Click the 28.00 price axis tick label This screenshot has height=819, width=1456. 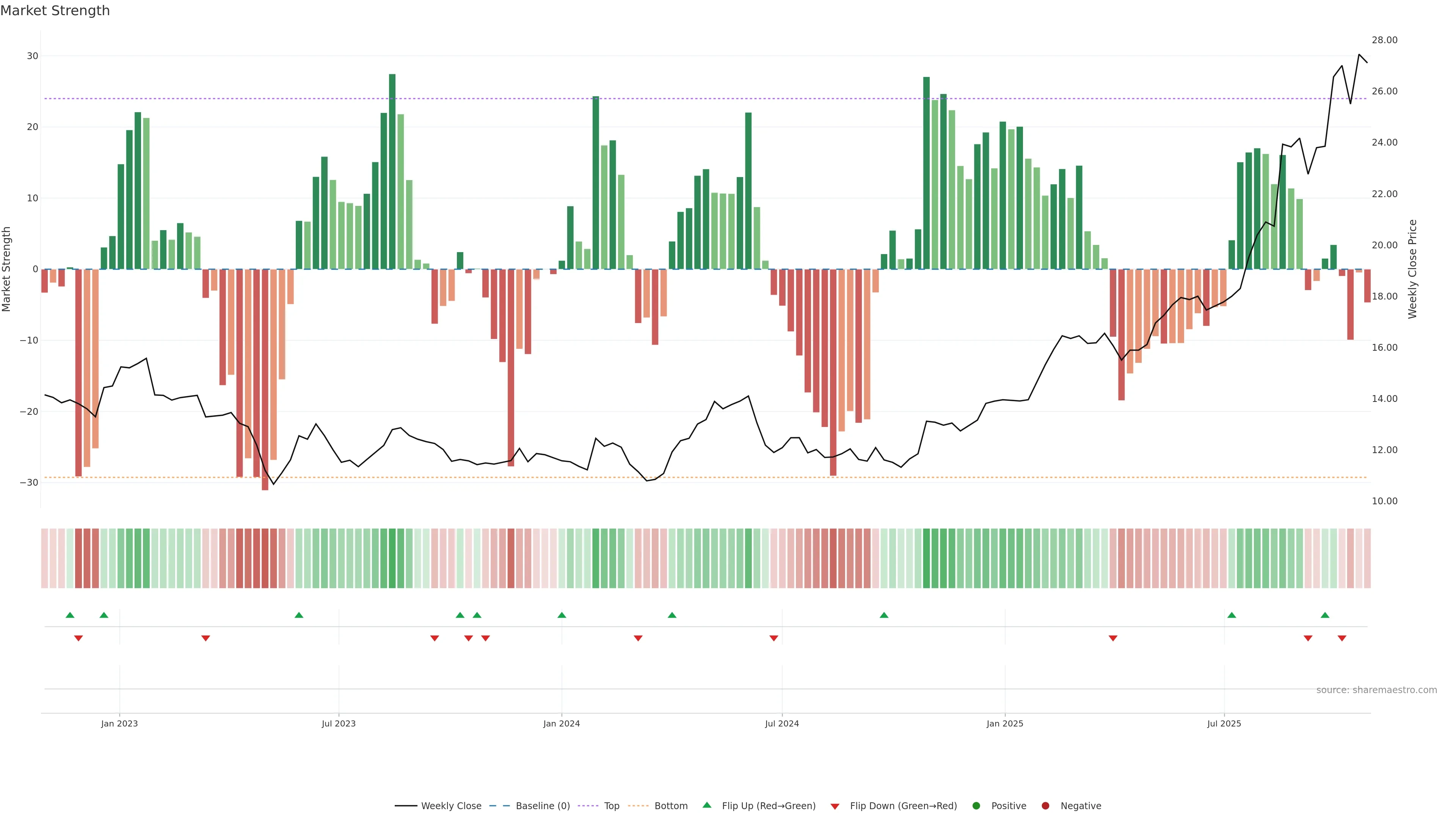click(x=1384, y=40)
